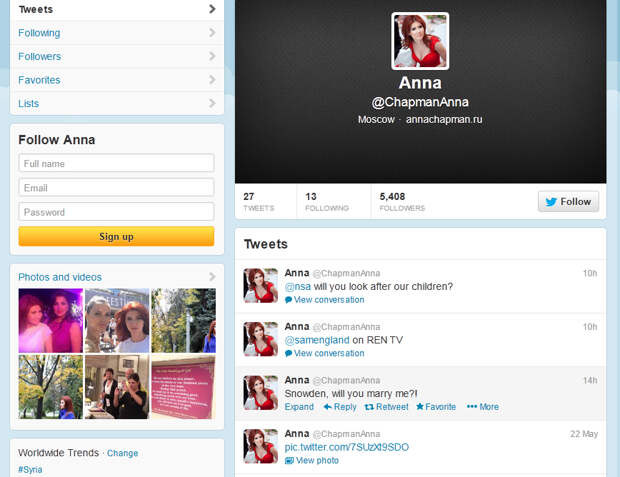Open the Tweets sidebar item
Image resolution: width=620 pixels, height=477 pixels.
(117, 9)
